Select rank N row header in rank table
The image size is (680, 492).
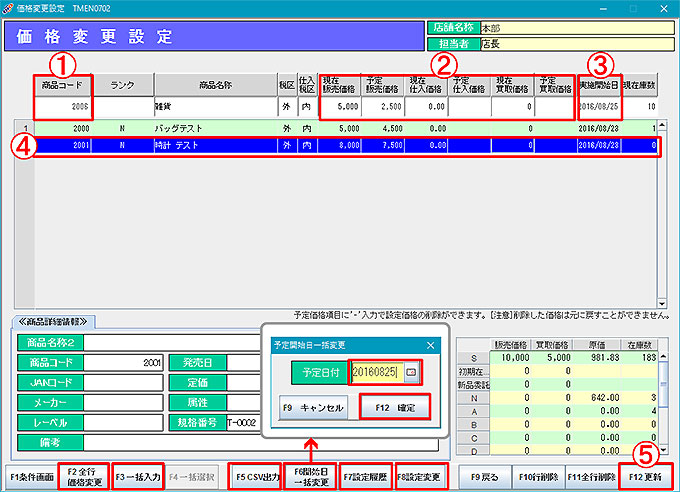click(x=474, y=398)
